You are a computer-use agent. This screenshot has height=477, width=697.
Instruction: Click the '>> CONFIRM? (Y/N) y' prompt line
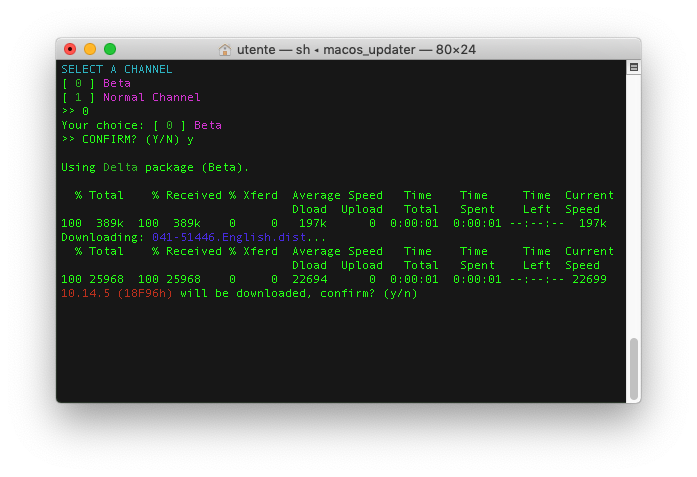[x=128, y=140]
